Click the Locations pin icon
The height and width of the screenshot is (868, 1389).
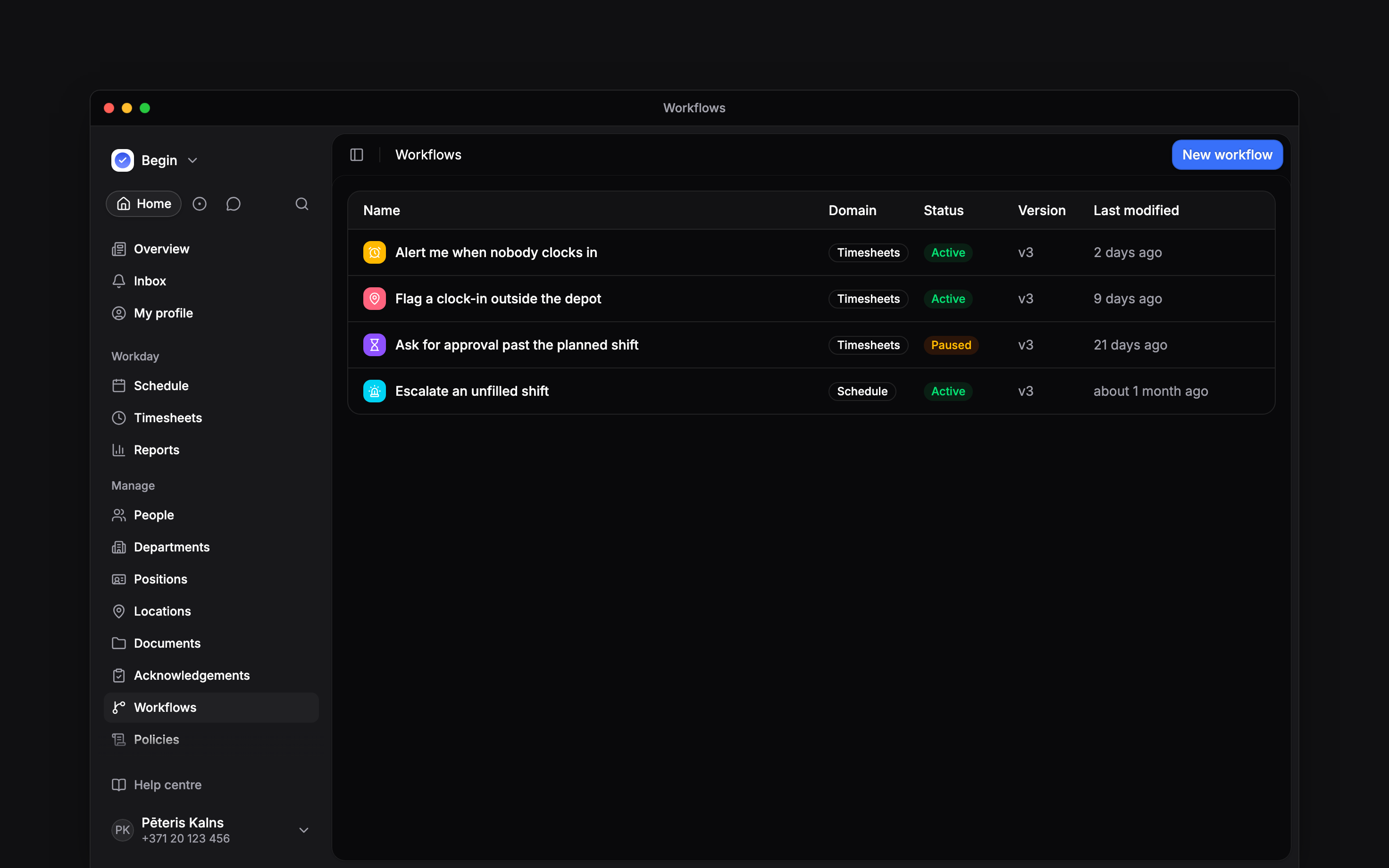pyautogui.click(x=119, y=611)
